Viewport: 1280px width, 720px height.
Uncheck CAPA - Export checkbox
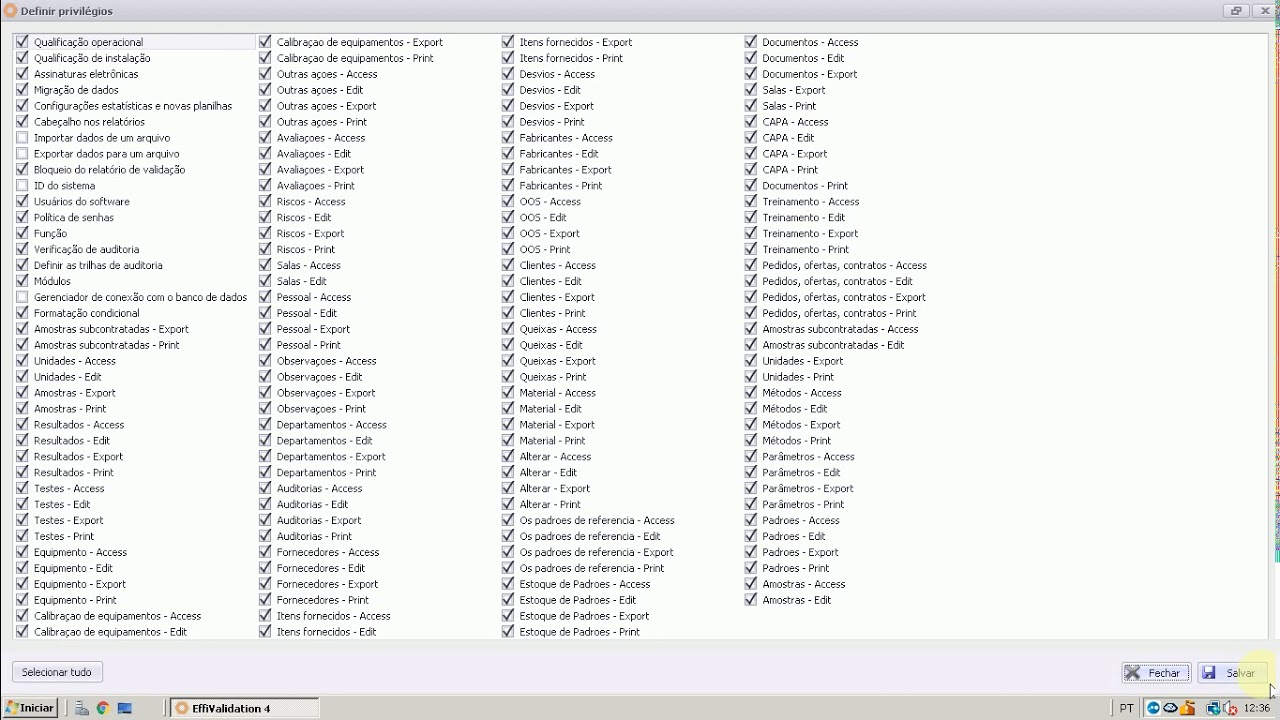click(751, 154)
